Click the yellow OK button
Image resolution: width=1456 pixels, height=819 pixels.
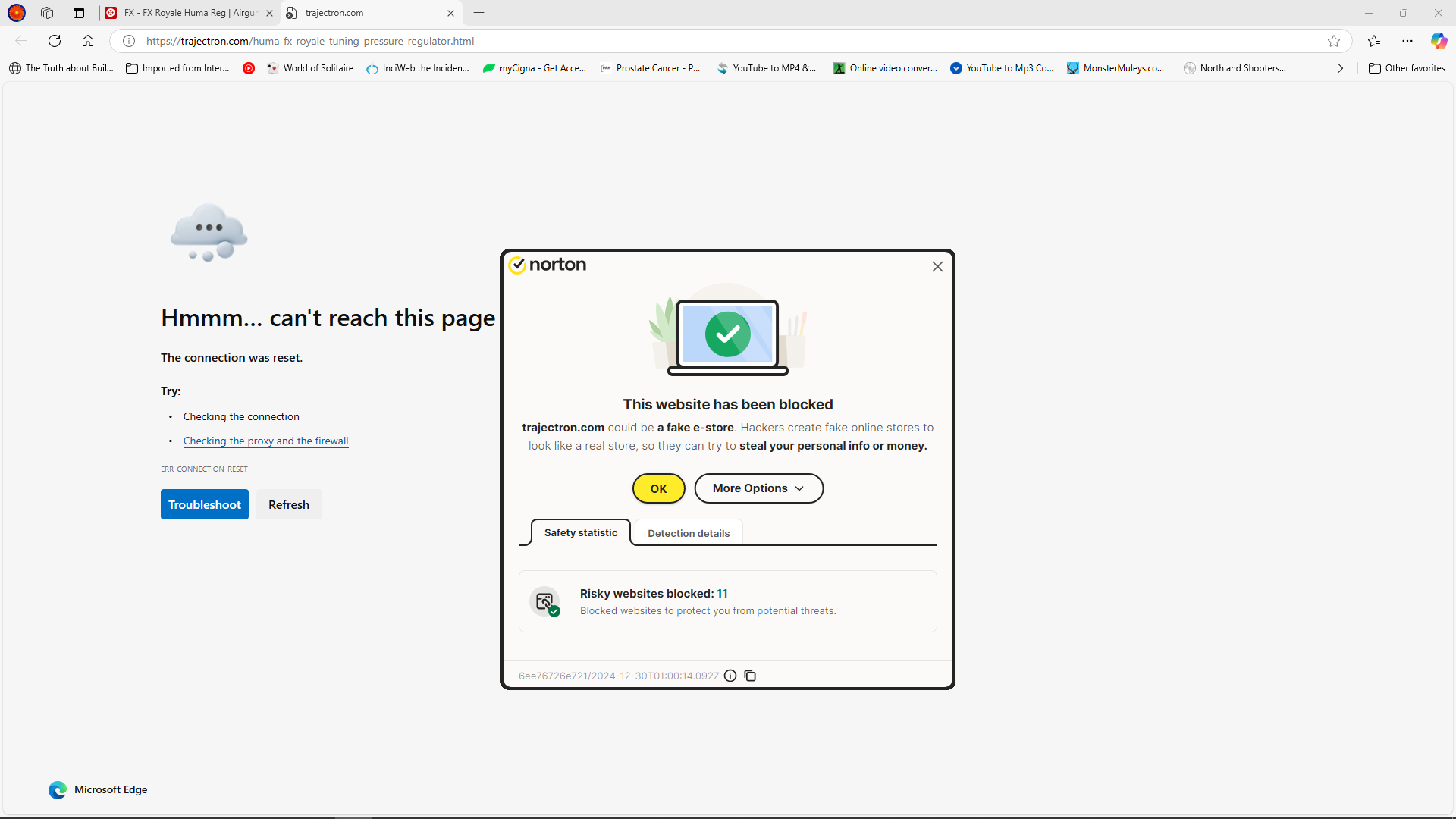[x=658, y=488]
